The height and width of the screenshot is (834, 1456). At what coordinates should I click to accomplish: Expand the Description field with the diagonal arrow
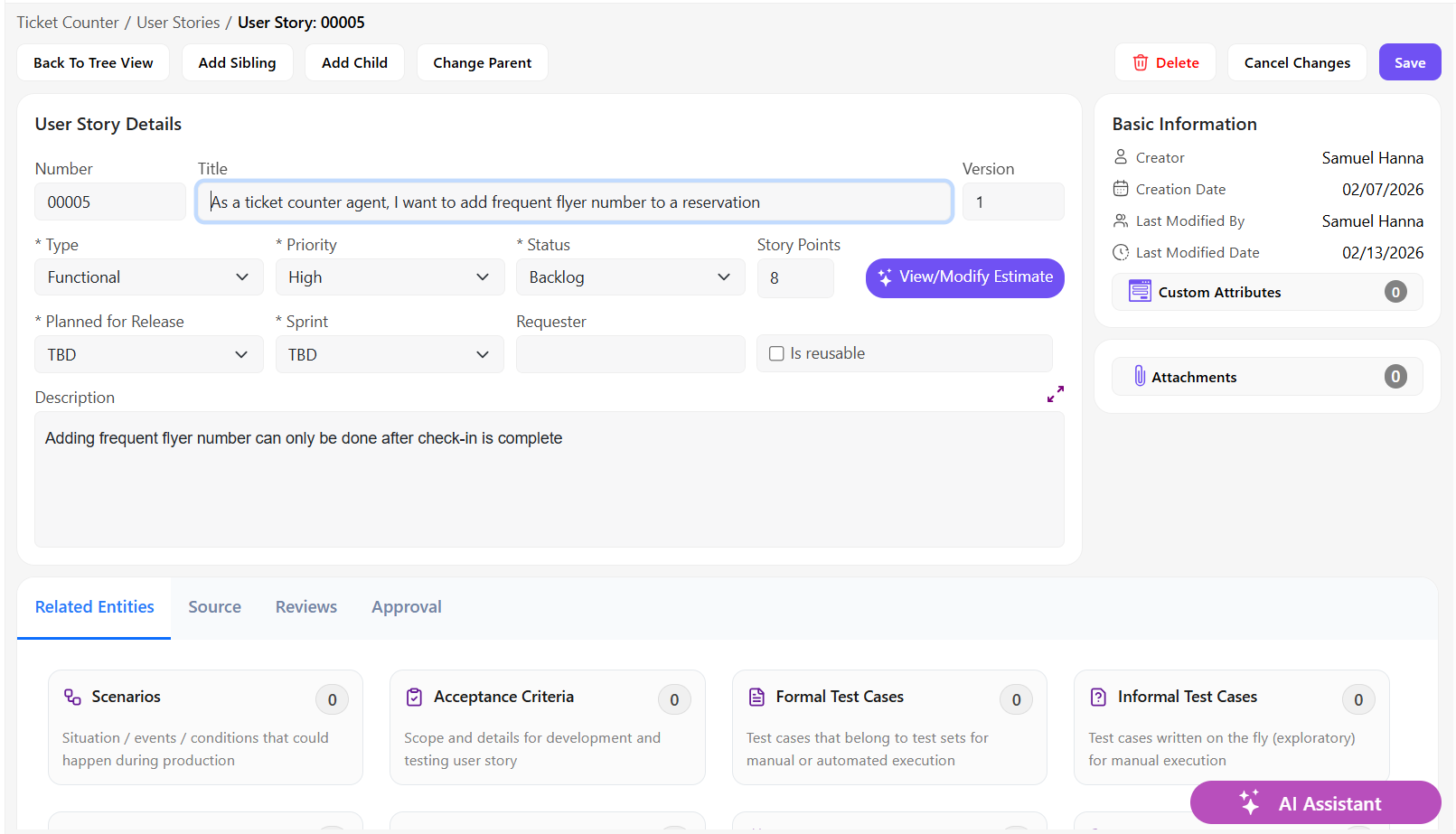[x=1055, y=393]
